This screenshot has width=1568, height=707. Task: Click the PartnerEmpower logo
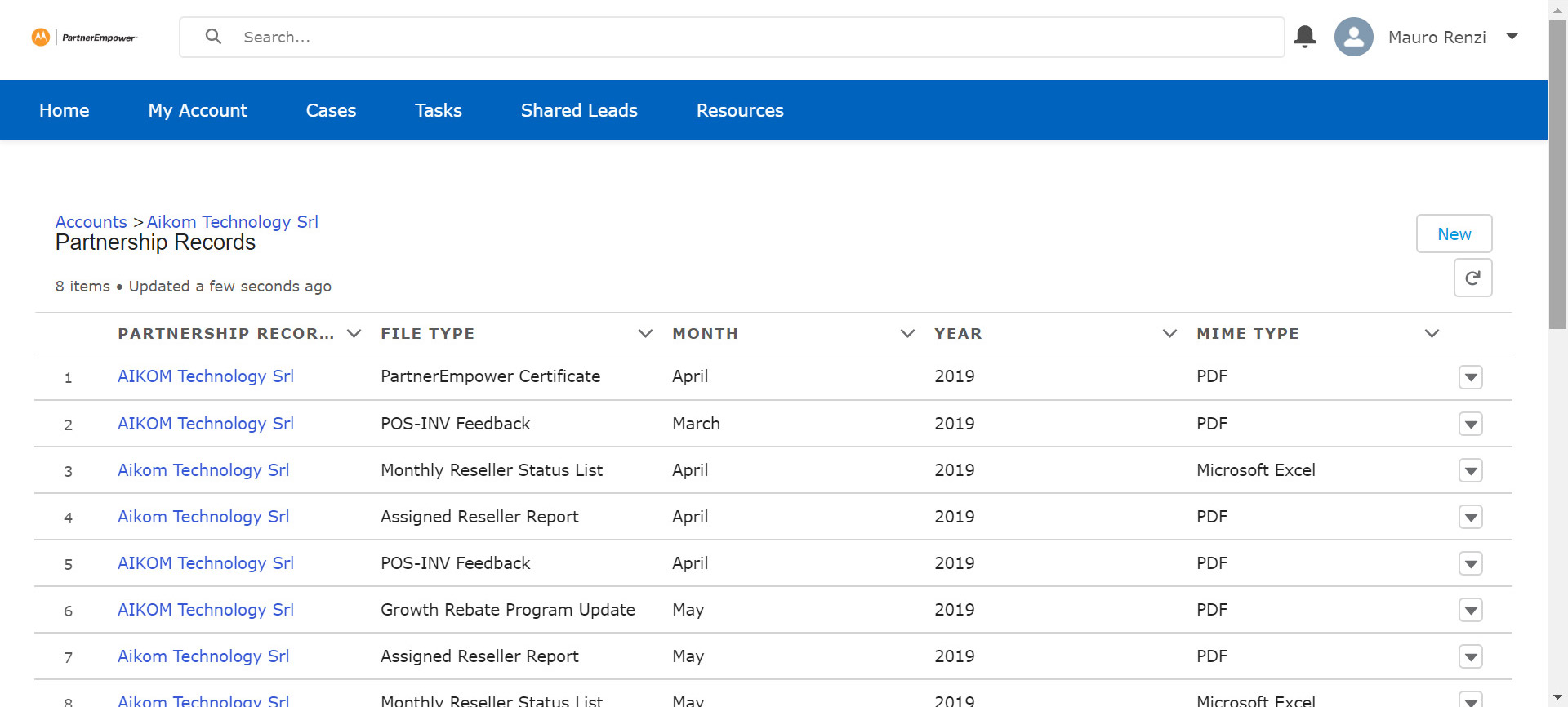[x=83, y=38]
